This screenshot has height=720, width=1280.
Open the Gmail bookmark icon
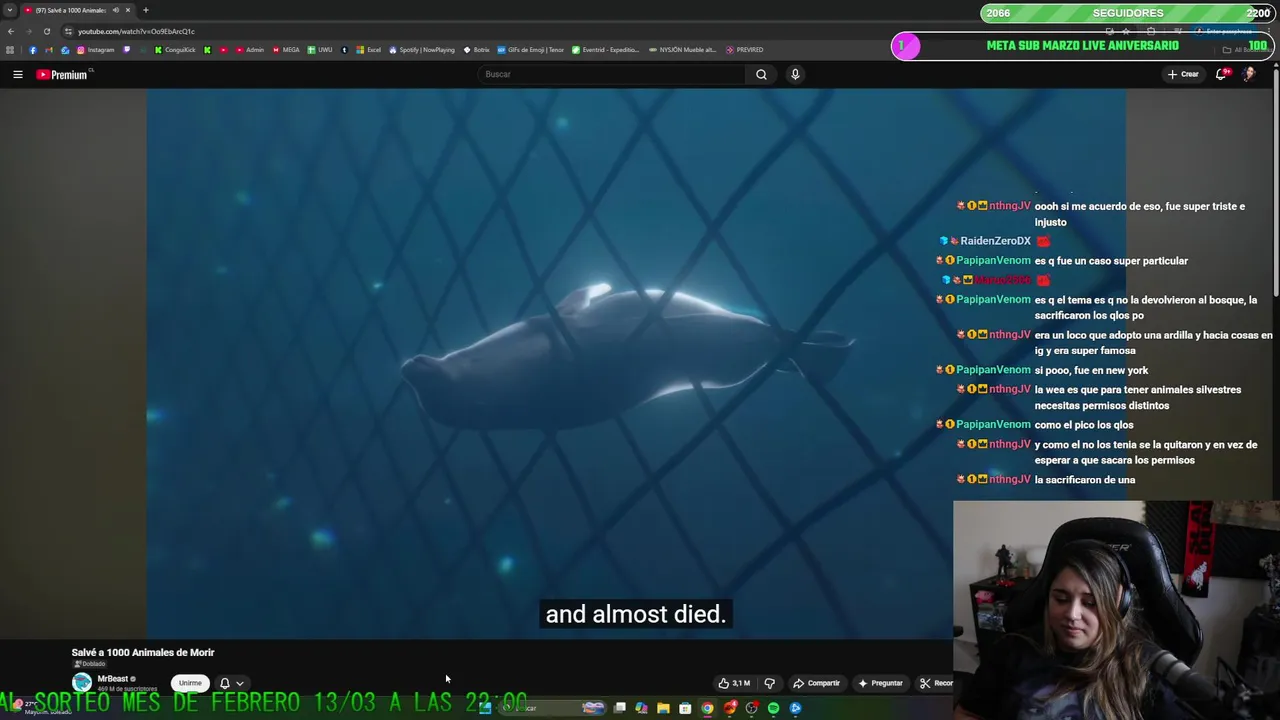click(49, 50)
